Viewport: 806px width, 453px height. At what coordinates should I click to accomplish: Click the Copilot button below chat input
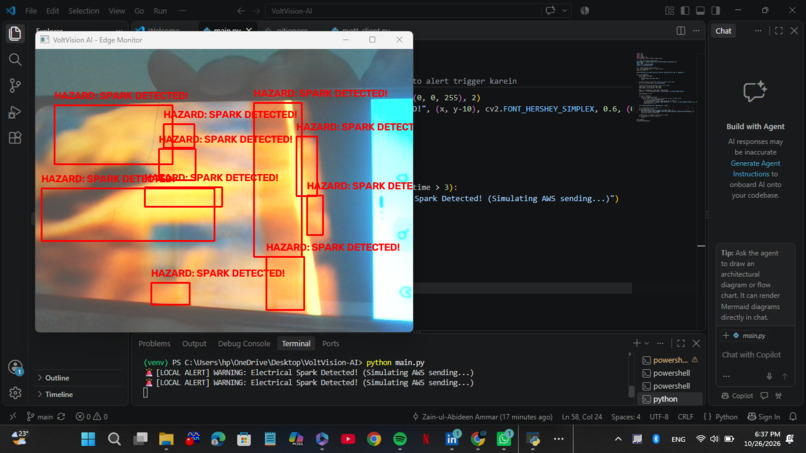coord(737,395)
